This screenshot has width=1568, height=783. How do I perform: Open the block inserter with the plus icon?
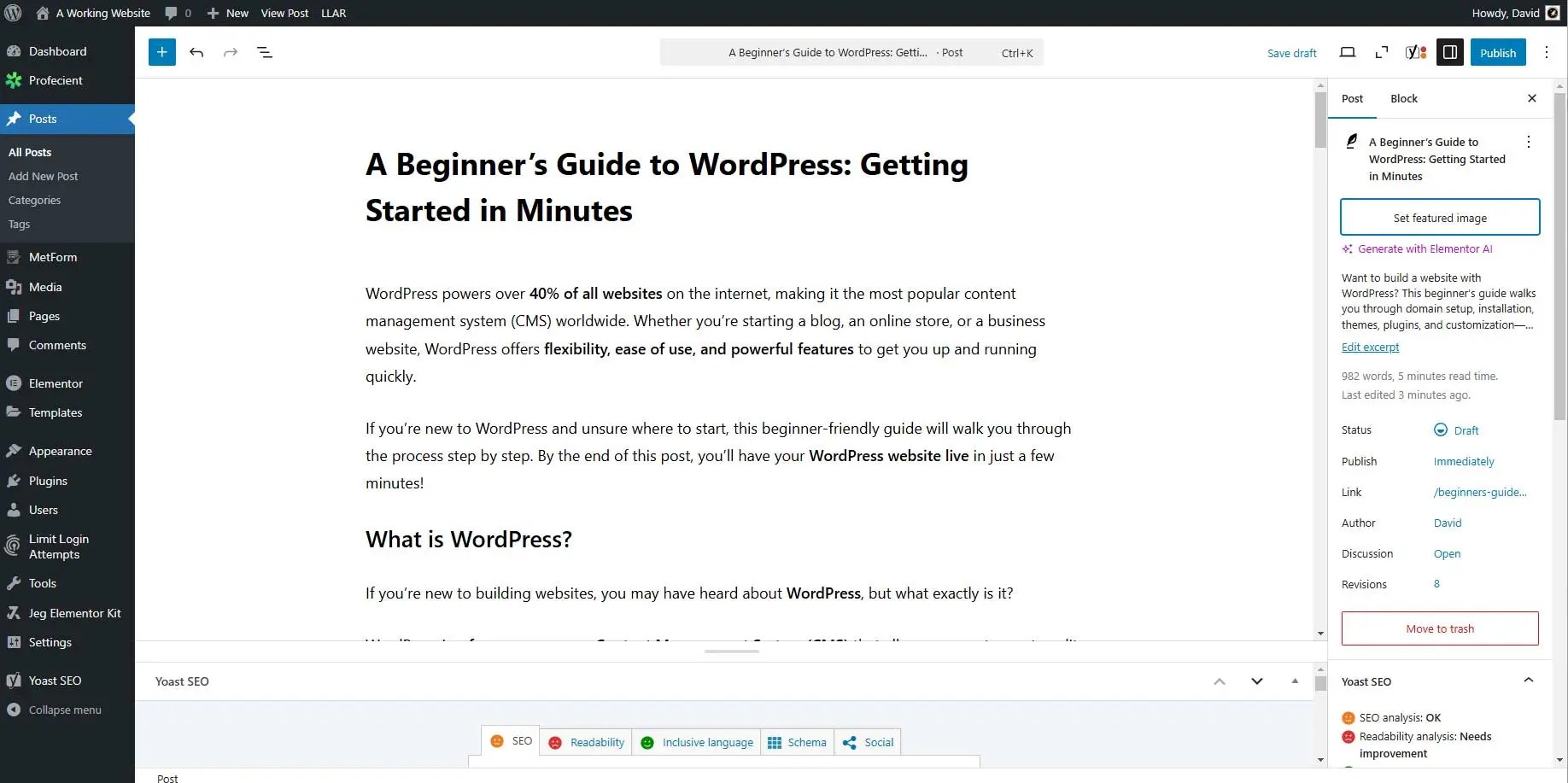[161, 52]
